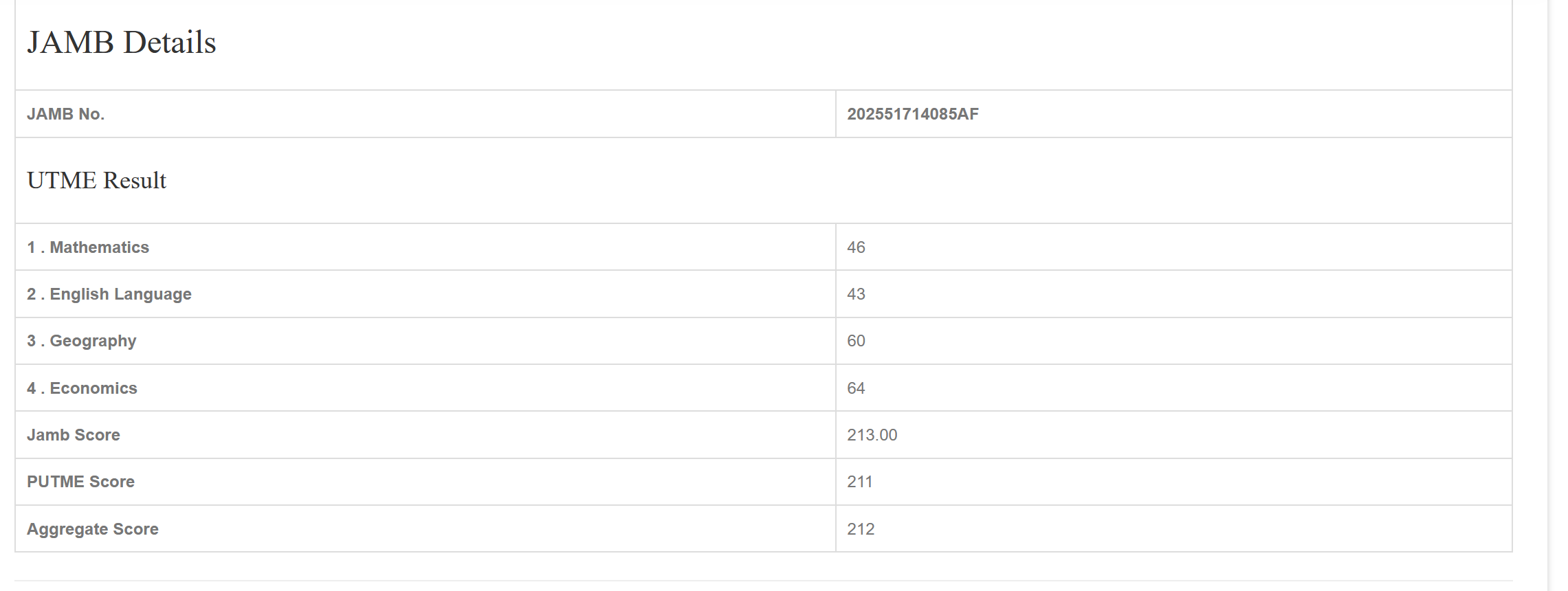Click the vertical scrollbar at right edge
The image size is (1568, 591).
tap(1557, 295)
